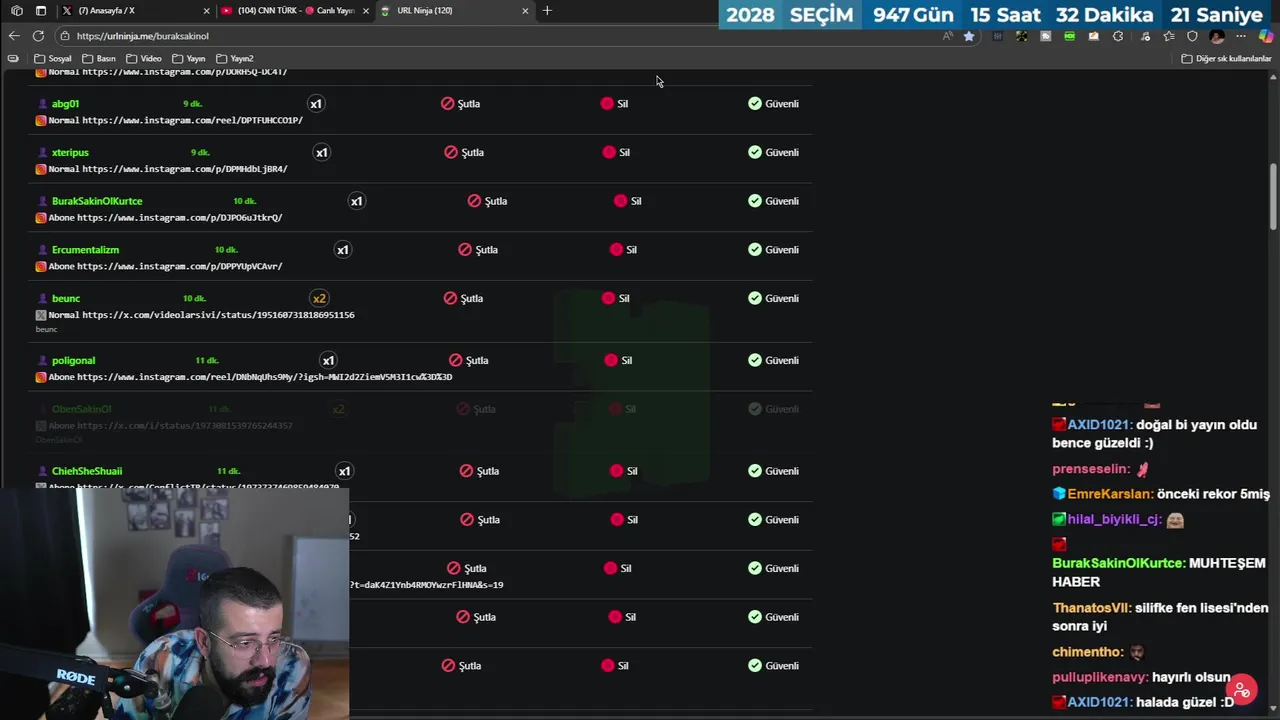The image size is (1280, 720).
Task: Open poligonal's Instagram reel link
Action: tap(264, 377)
